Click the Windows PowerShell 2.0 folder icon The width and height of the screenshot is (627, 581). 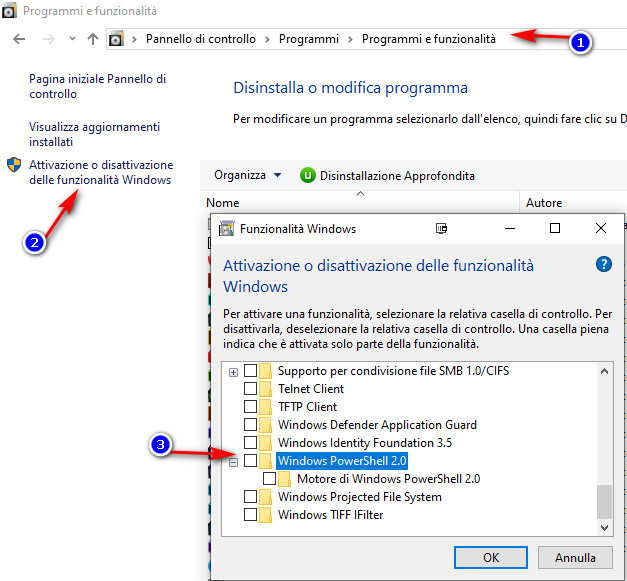pyautogui.click(x=265, y=461)
